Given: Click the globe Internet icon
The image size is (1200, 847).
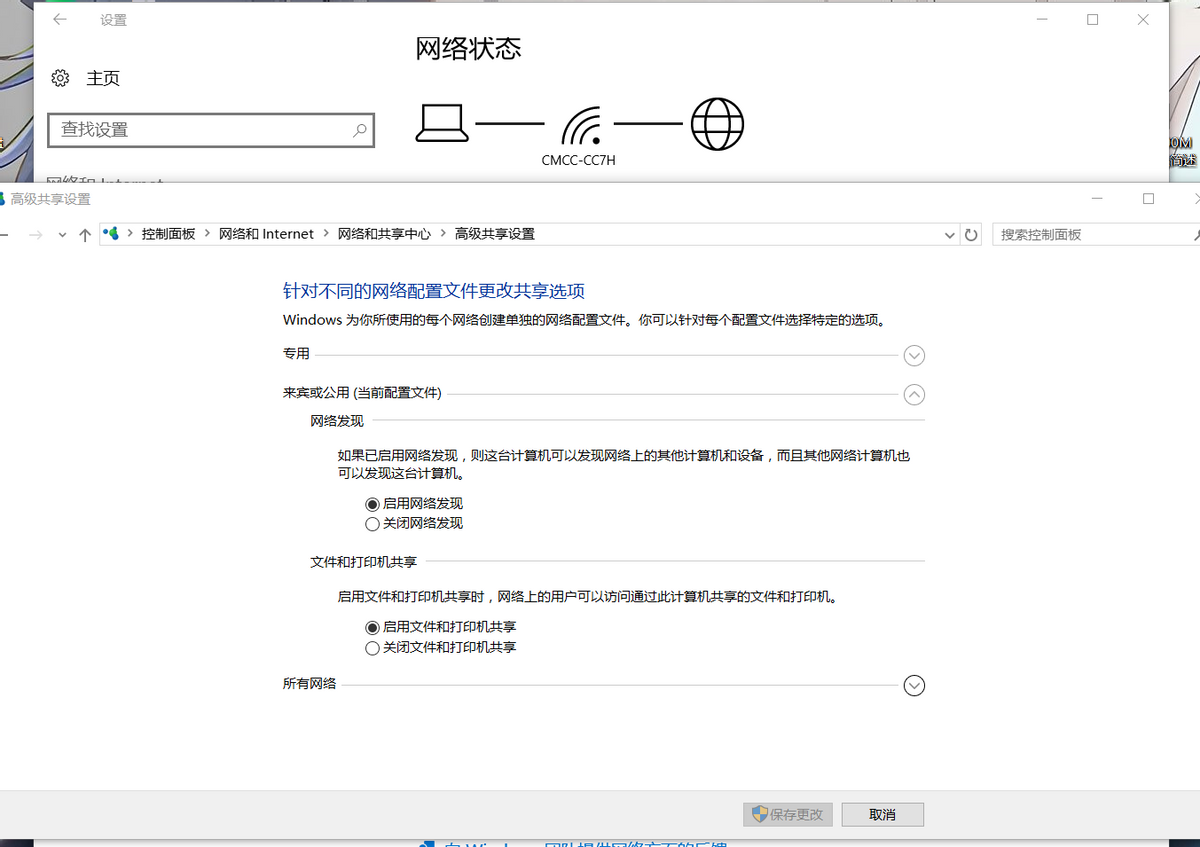Looking at the screenshot, I should tap(717, 124).
